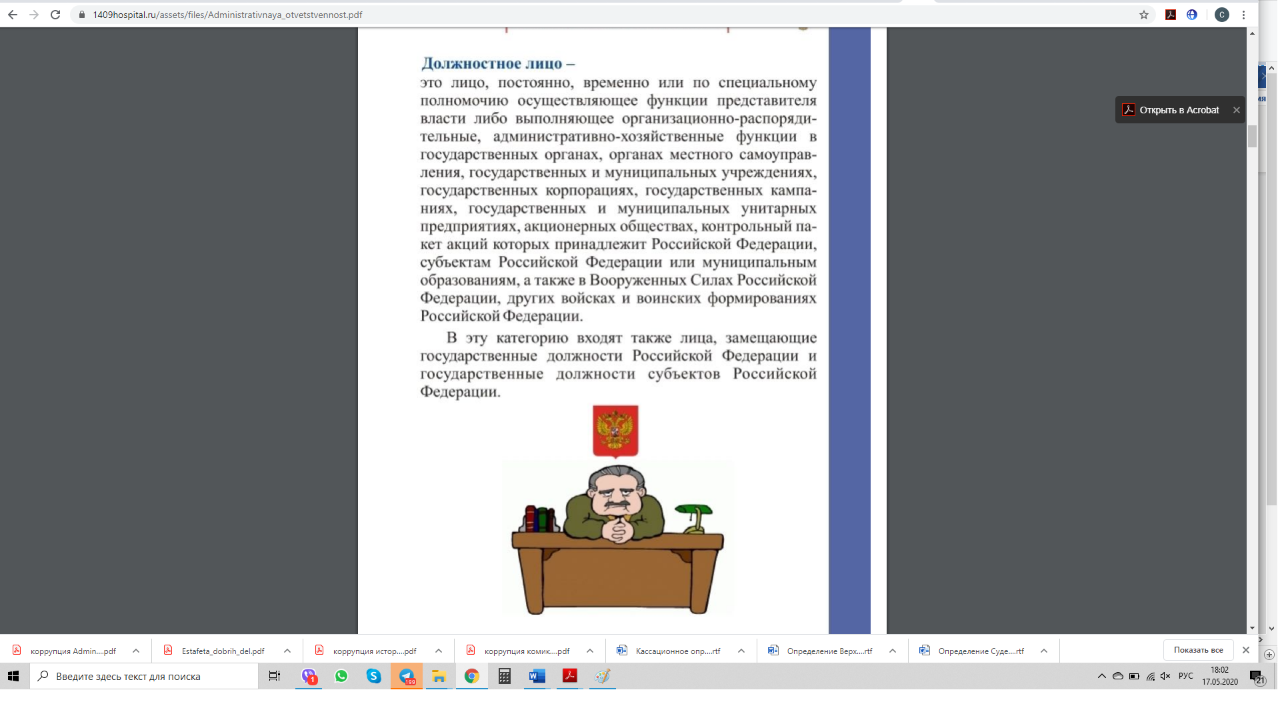The height and width of the screenshot is (720, 1280).
Task: Click 'Показать все' downloads button
Action: (x=1198, y=650)
